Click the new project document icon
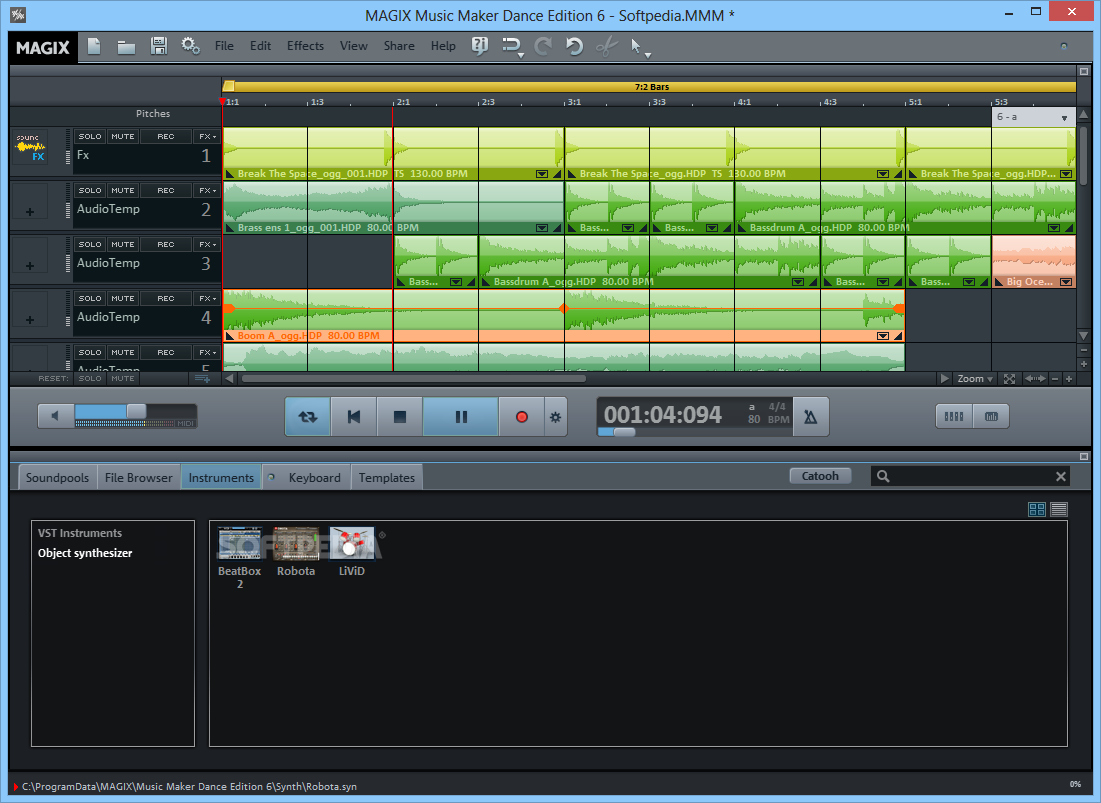Viewport: 1101px width, 803px height. [x=94, y=46]
